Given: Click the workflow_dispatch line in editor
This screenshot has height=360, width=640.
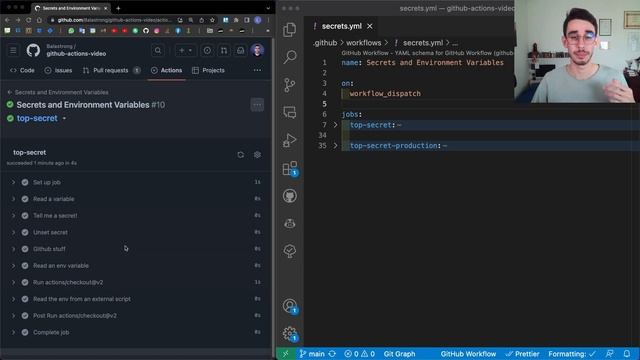Looking at the screenshot, I should click(x=385, y=93).
